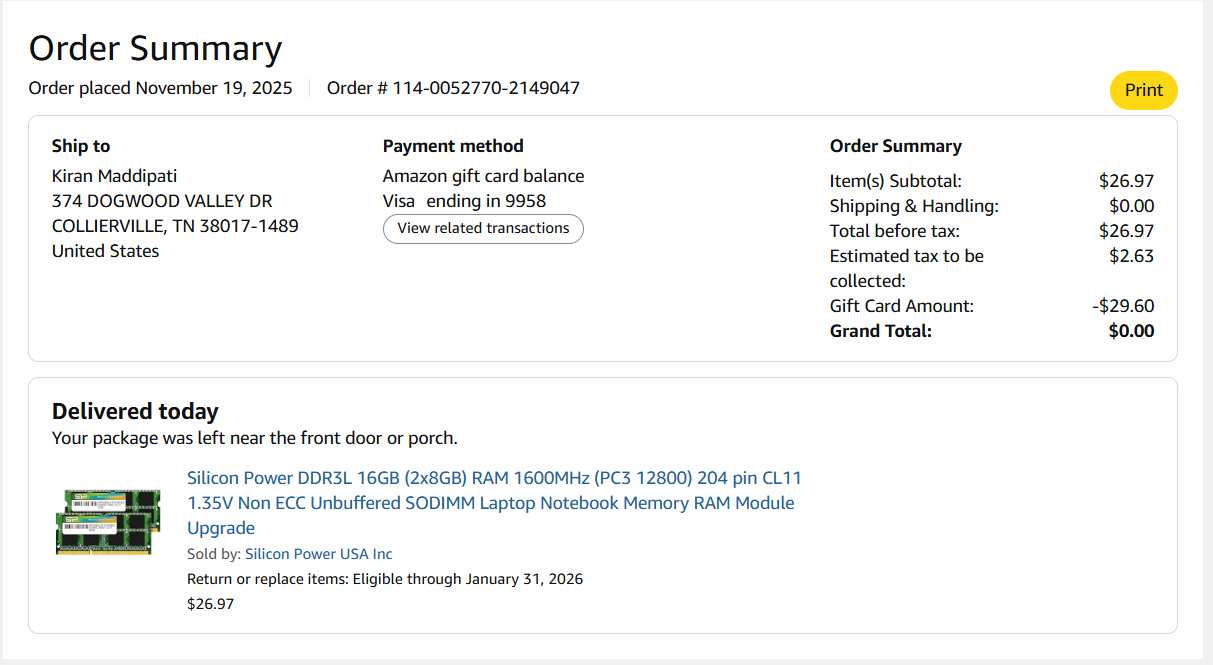
Task: Click the Gift Card Amount -$29.60 value
Action: pos(1123,306)
